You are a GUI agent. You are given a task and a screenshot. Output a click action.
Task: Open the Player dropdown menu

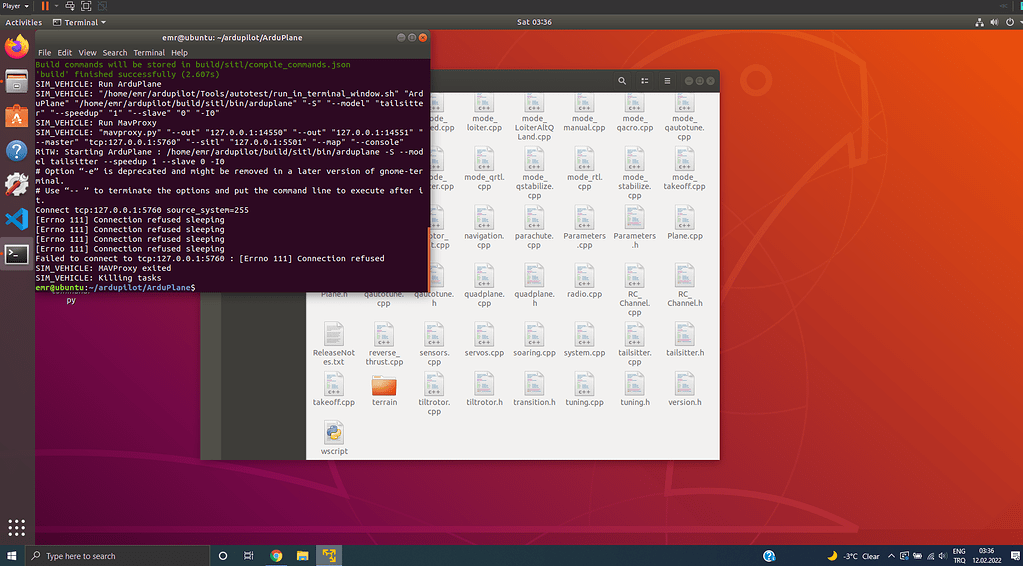[15, 6]
